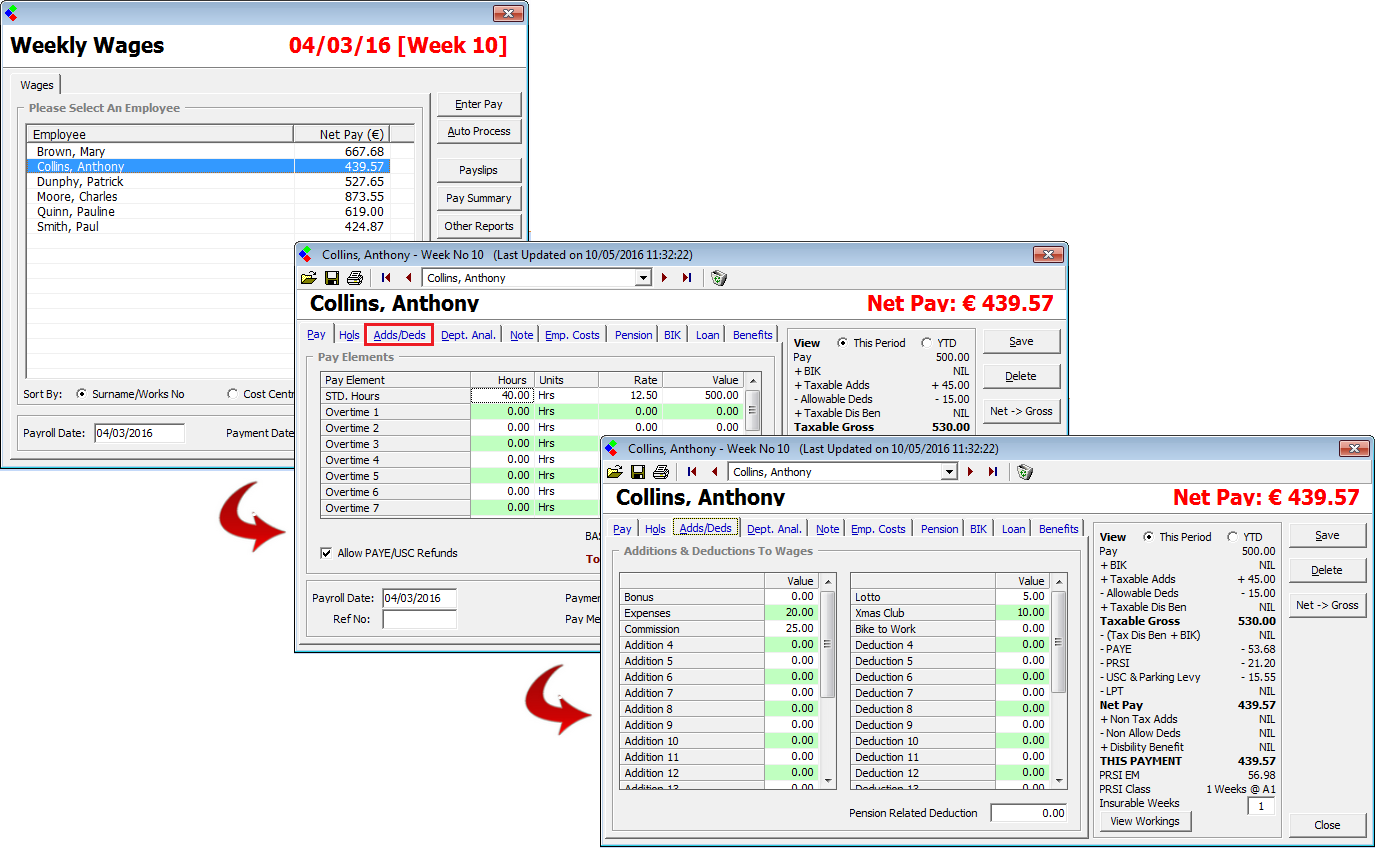The image size is (1377, 850).
Task: Select the YTD view option in front window
Action: (x=1233, y=537)
